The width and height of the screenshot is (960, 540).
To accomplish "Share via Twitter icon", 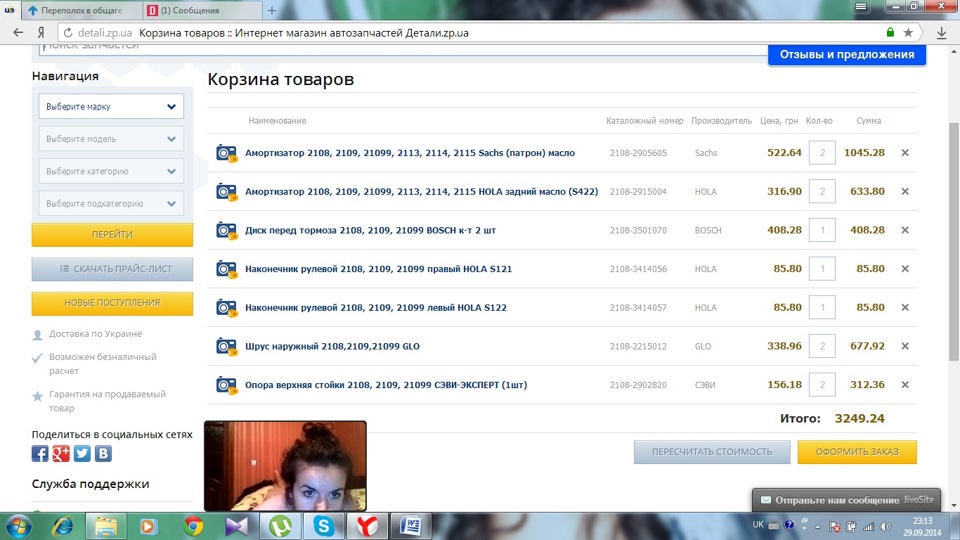I will click(82, 454).
